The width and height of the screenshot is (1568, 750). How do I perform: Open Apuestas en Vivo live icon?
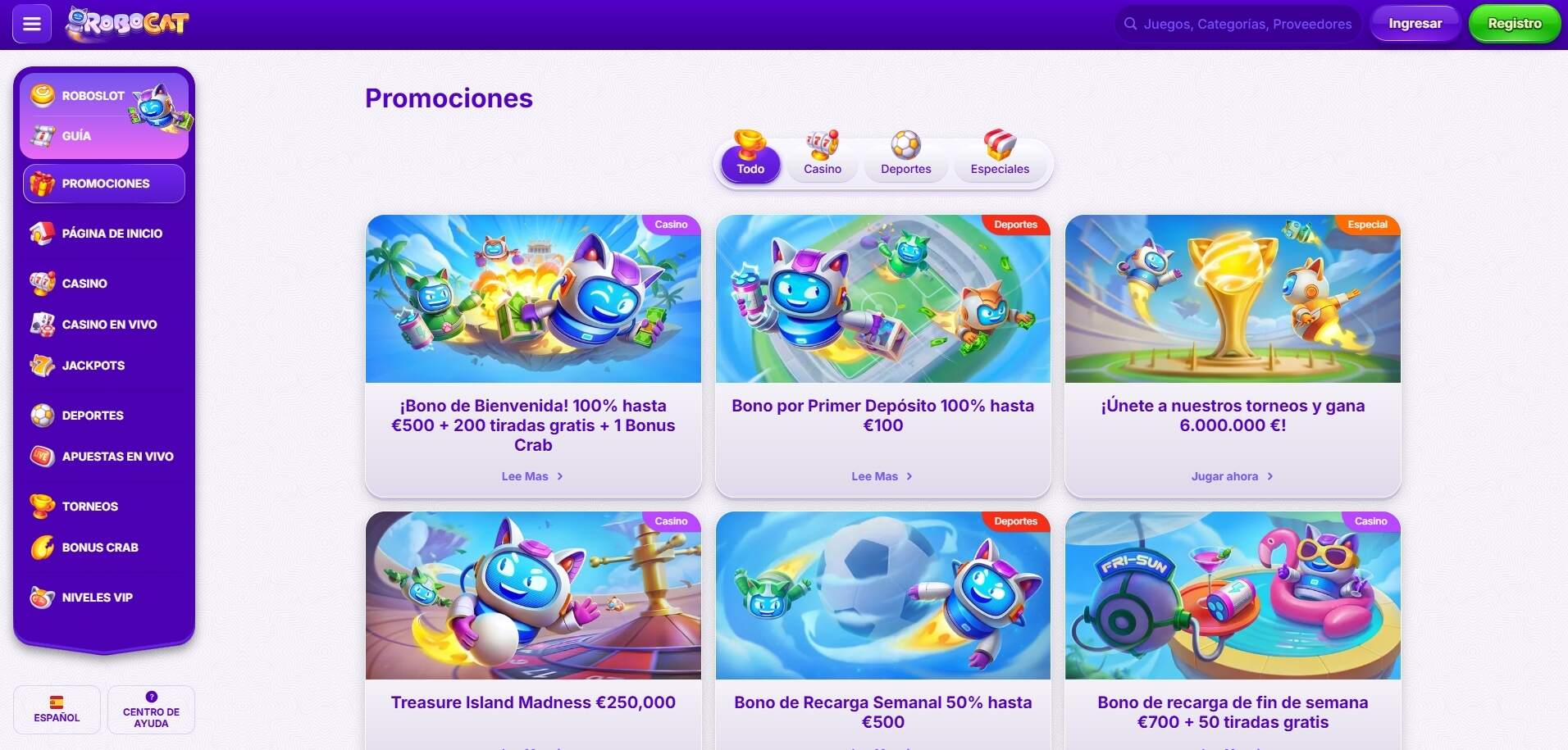tap(42, 457)
